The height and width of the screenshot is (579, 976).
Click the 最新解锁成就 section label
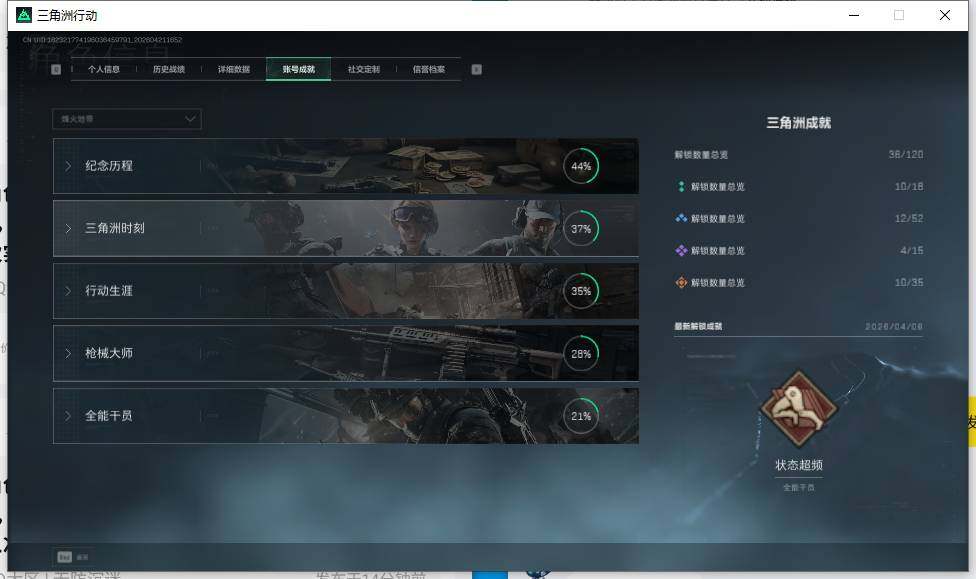(698, 326)
